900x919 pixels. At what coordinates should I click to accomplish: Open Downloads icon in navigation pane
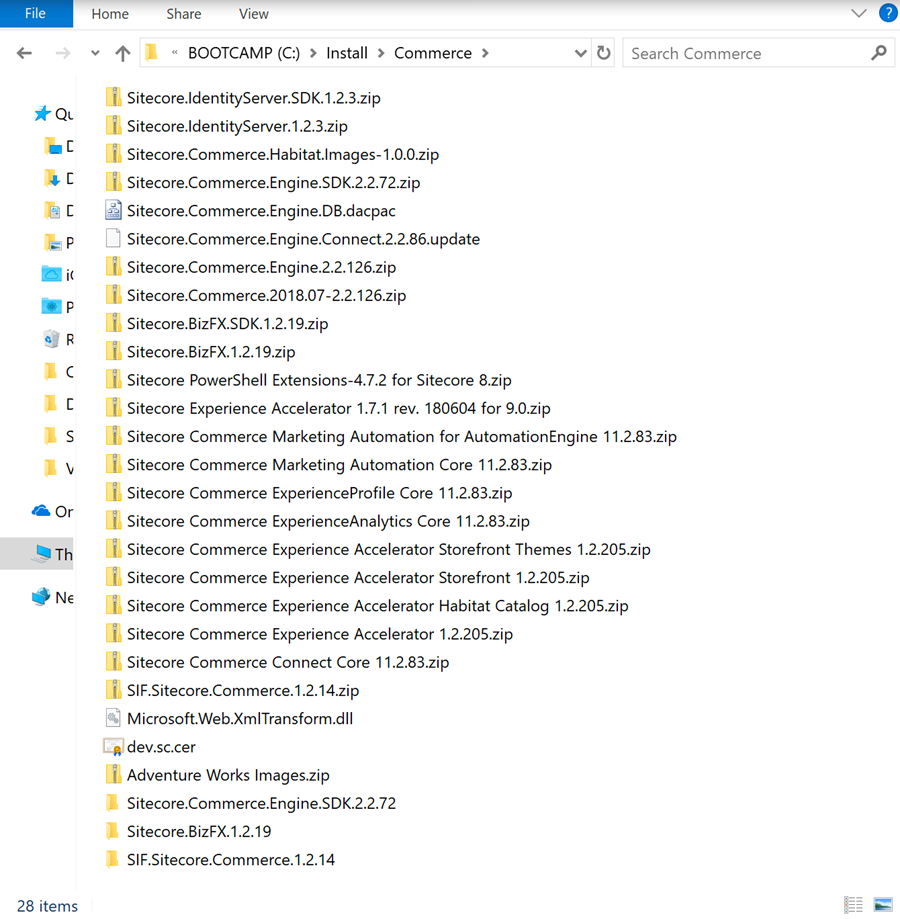point(52,178)
